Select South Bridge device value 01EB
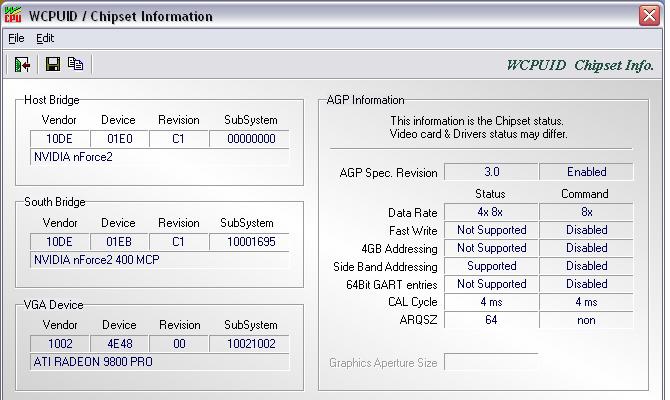670x400 pixels. click(119, 242)
